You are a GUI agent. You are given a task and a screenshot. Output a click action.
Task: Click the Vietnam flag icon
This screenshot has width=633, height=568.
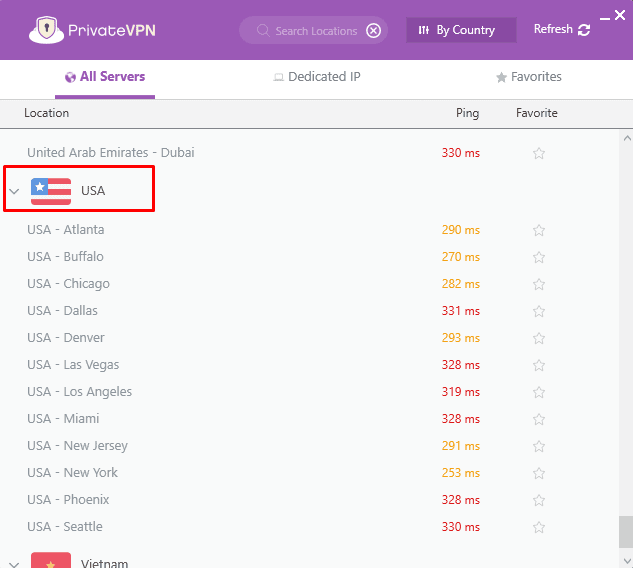click(51, 561)
